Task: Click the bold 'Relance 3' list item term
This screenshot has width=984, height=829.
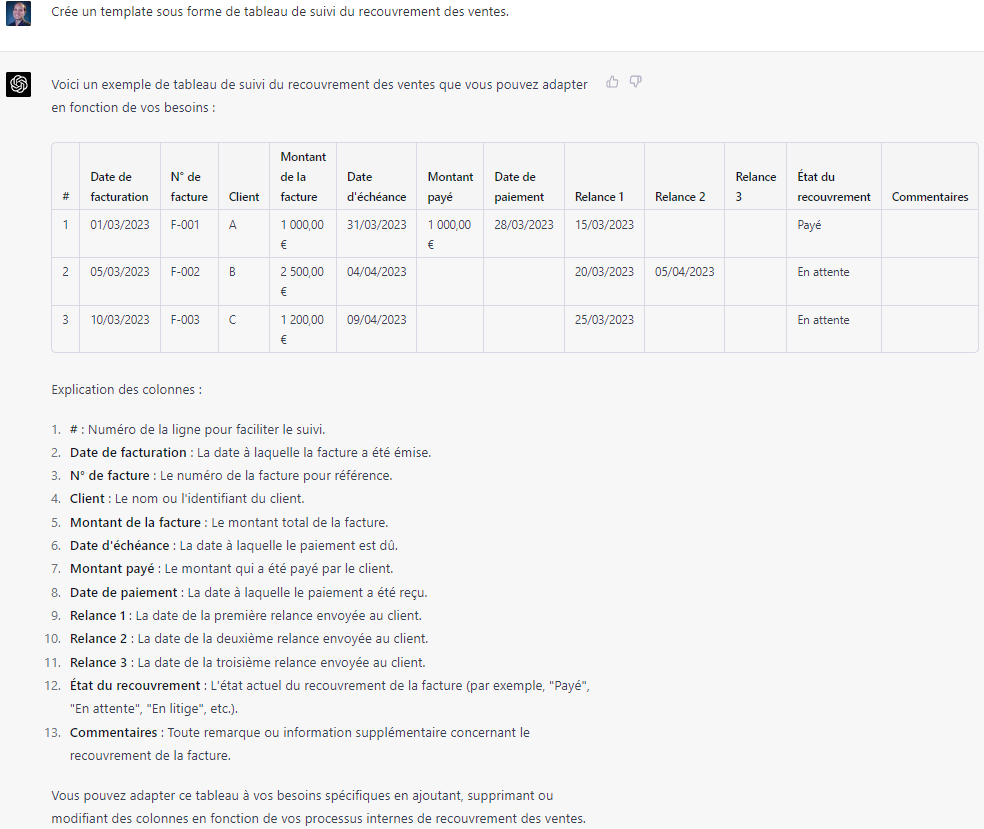Action: coord(99,662)
